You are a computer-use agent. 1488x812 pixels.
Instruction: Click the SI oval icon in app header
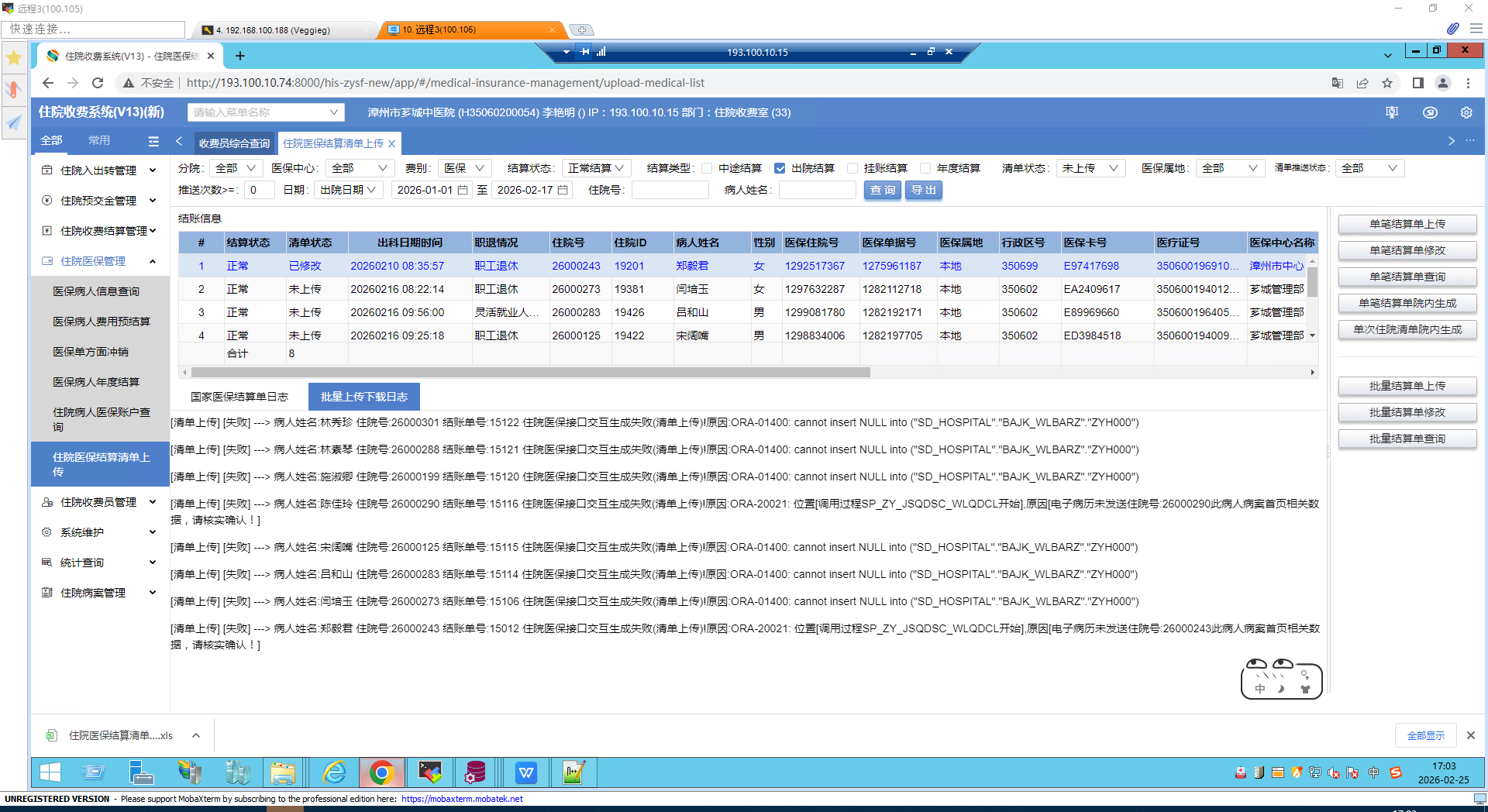(x=1430, y=112)
